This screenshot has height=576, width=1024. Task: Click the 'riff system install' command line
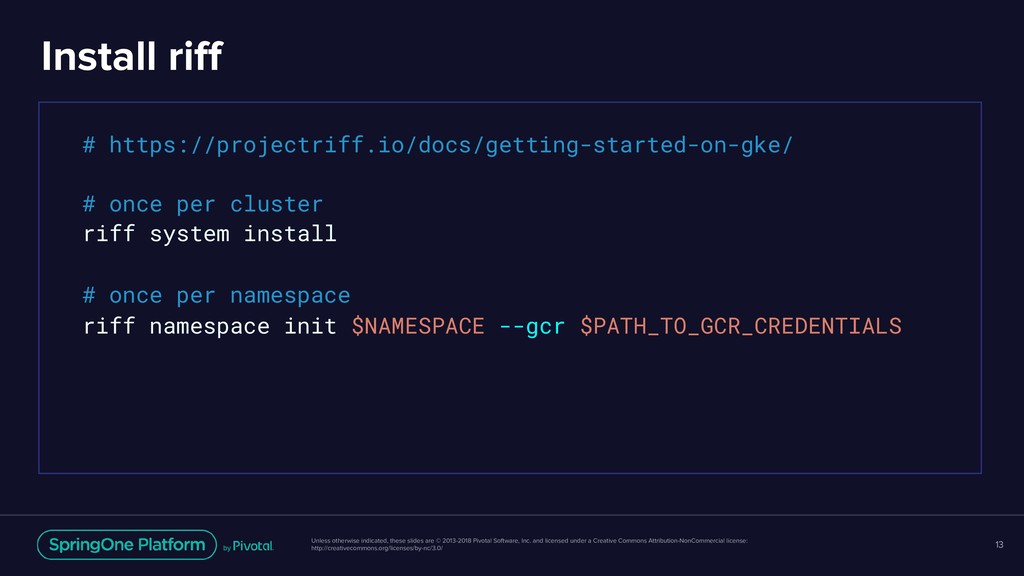pyautogui.click(x=210, y=234)
